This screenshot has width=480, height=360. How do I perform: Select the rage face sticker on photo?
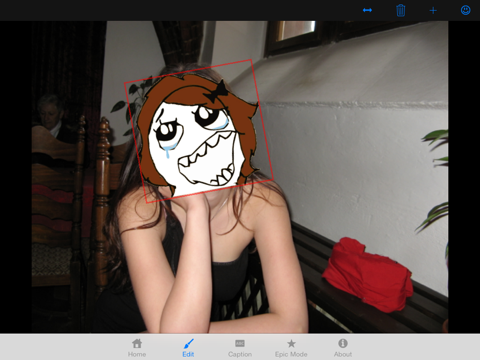pos(199,131)
